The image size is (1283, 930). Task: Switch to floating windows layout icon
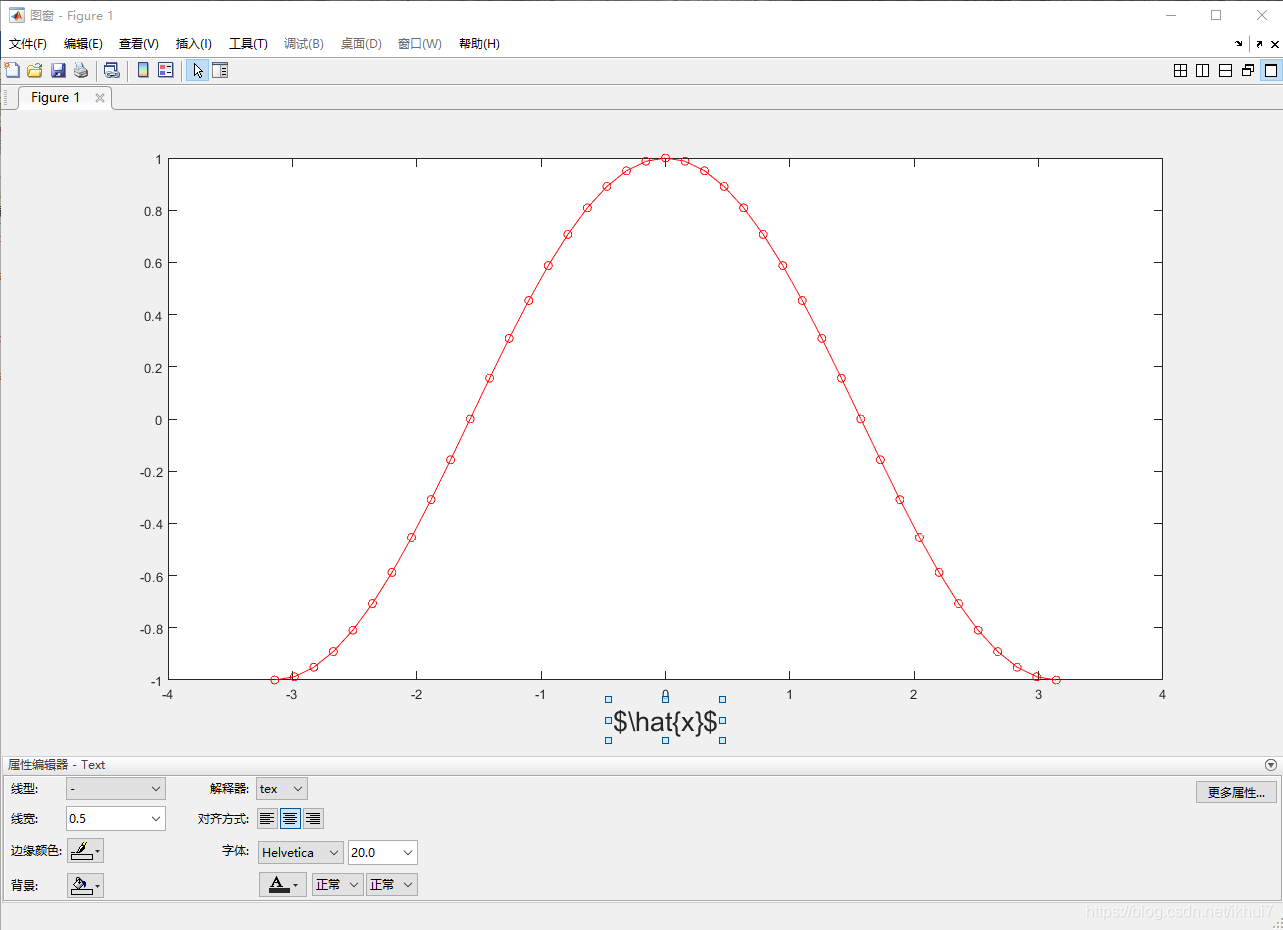1248,70
